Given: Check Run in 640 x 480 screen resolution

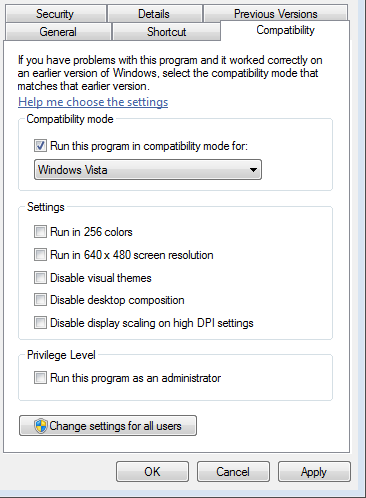Looking at the screenshot, I should tap(40, 255).
